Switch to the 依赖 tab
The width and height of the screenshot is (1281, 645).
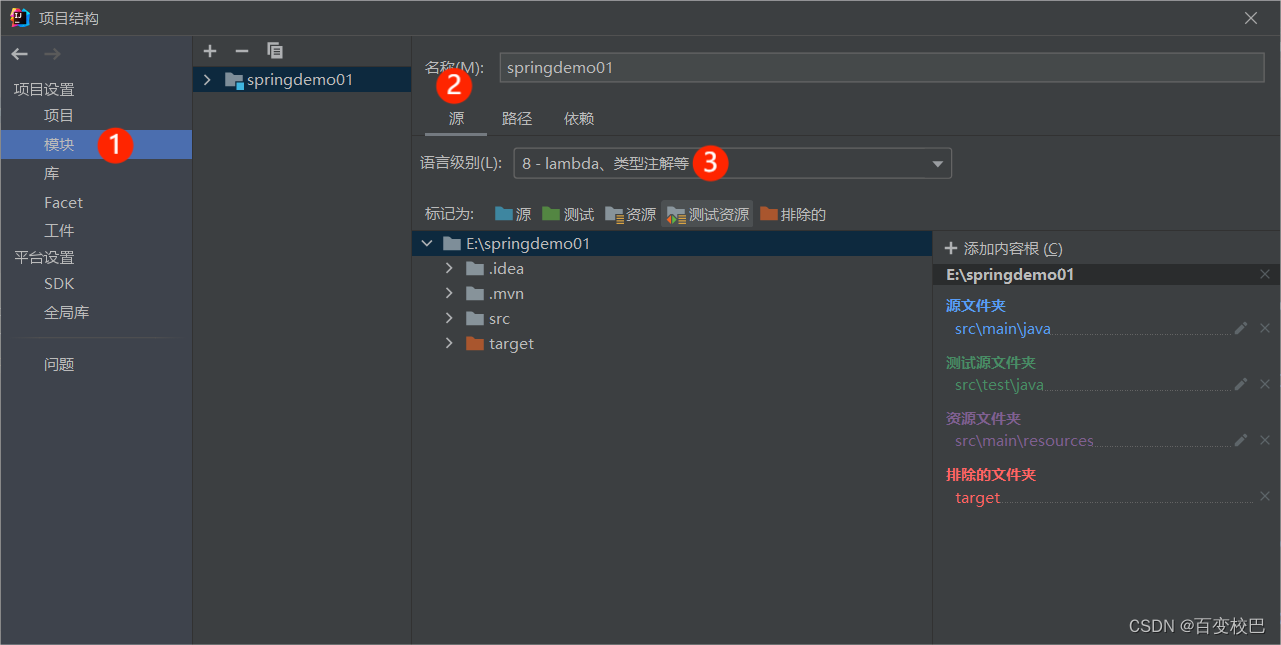point(579,118)
